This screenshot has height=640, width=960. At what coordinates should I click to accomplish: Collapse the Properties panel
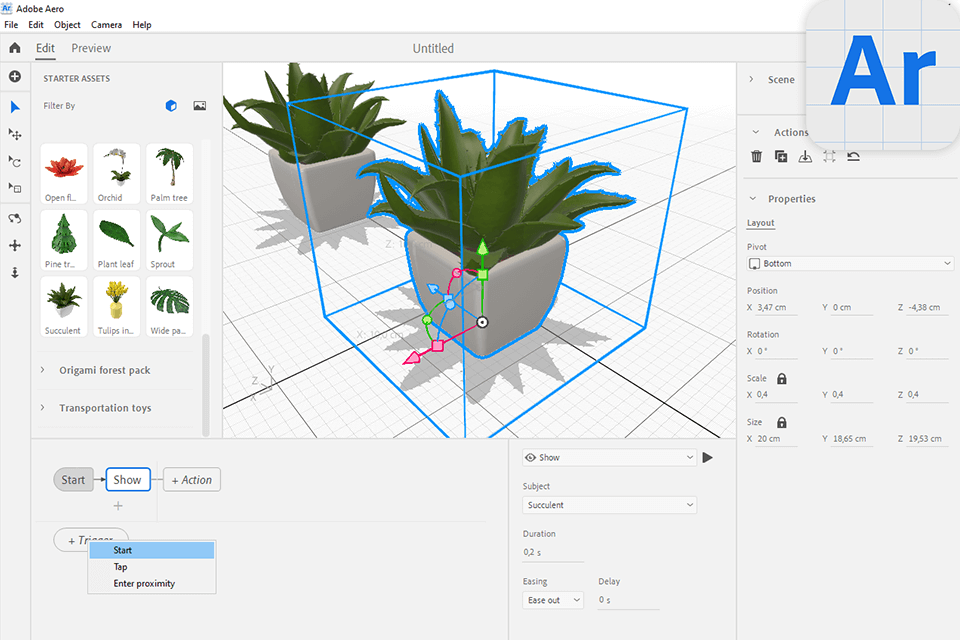753,198
